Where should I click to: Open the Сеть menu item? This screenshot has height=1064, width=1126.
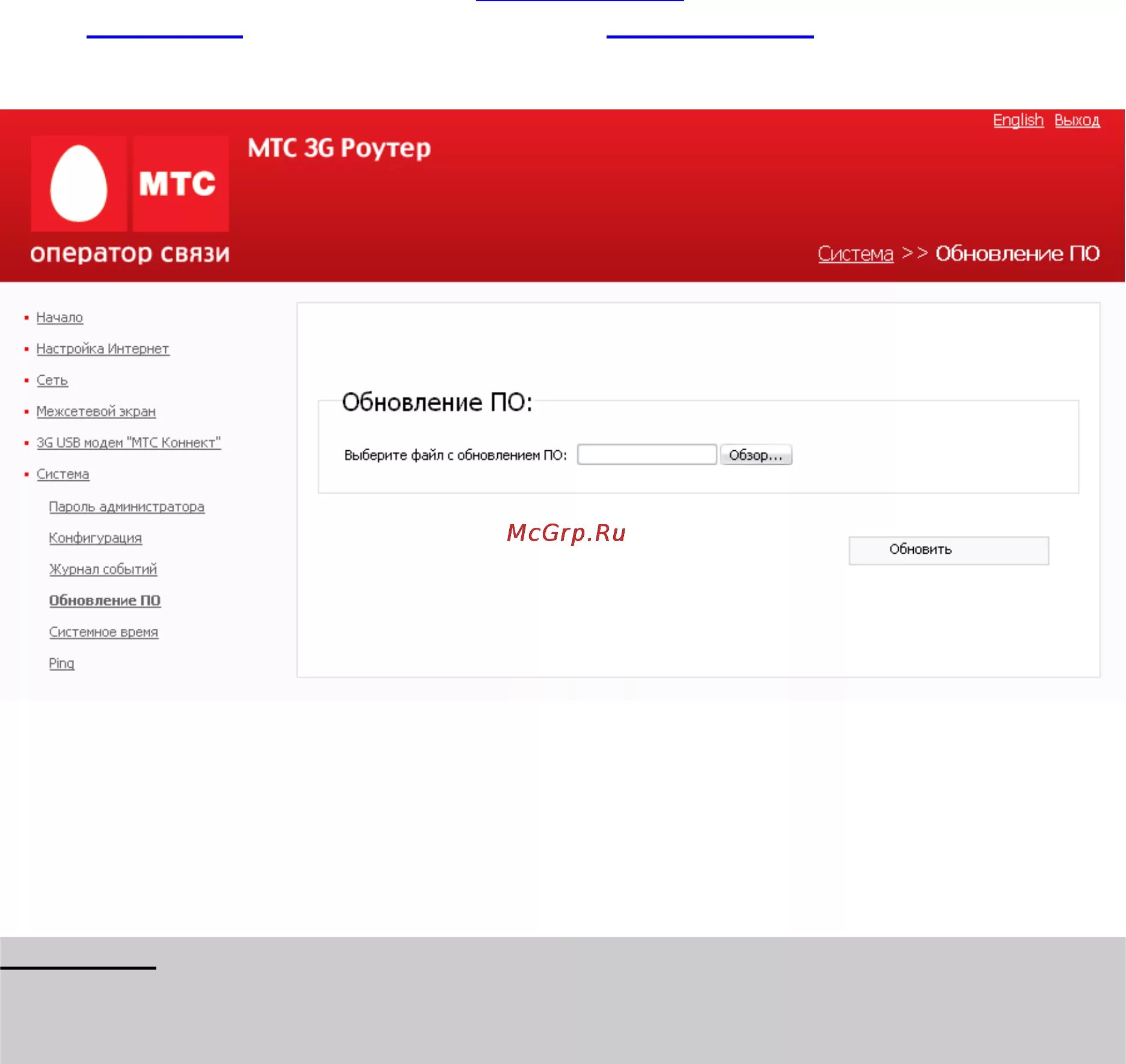coord(52,380)
